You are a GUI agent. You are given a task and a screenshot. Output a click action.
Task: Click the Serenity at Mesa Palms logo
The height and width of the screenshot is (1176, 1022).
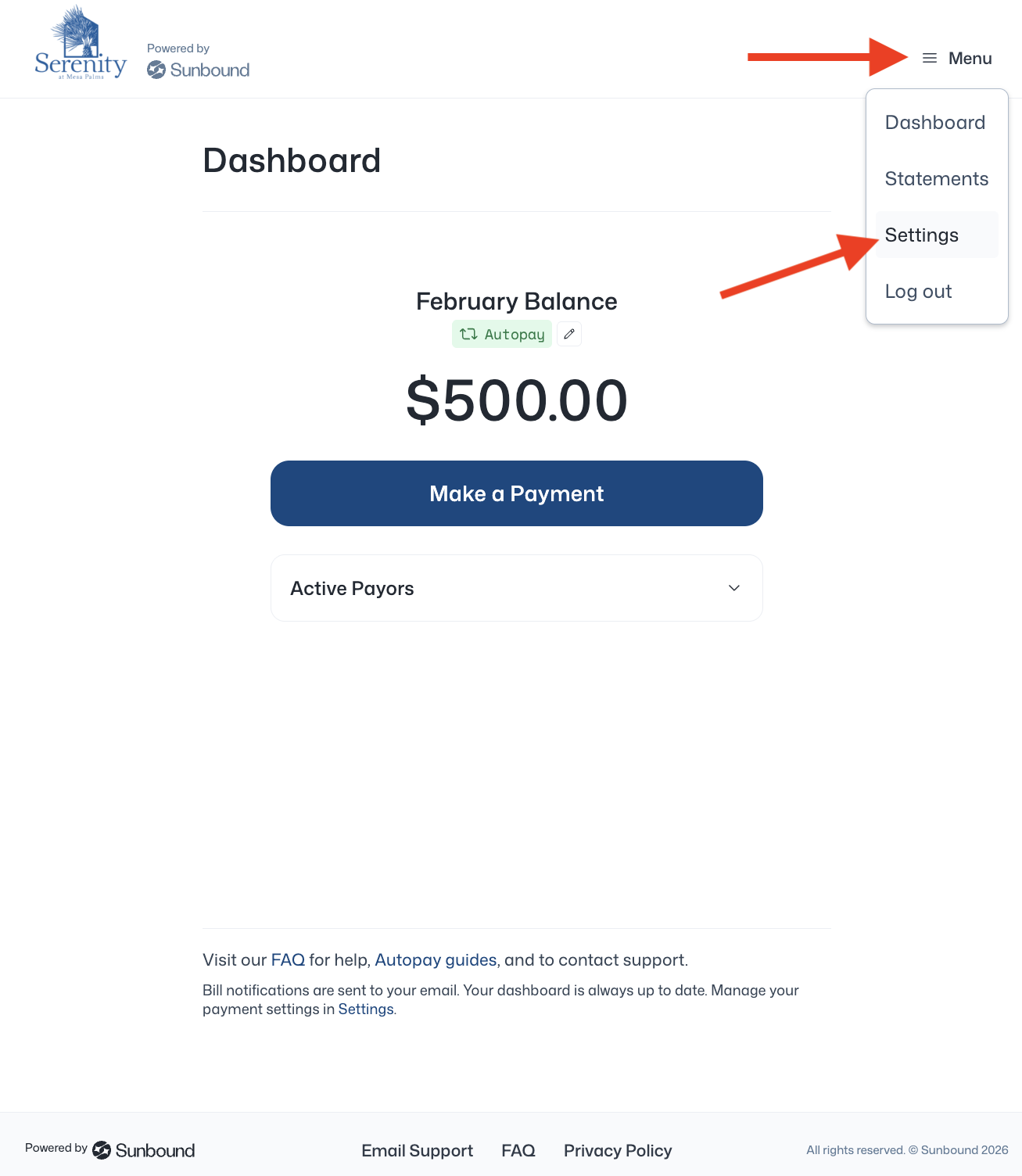[81, 45]
